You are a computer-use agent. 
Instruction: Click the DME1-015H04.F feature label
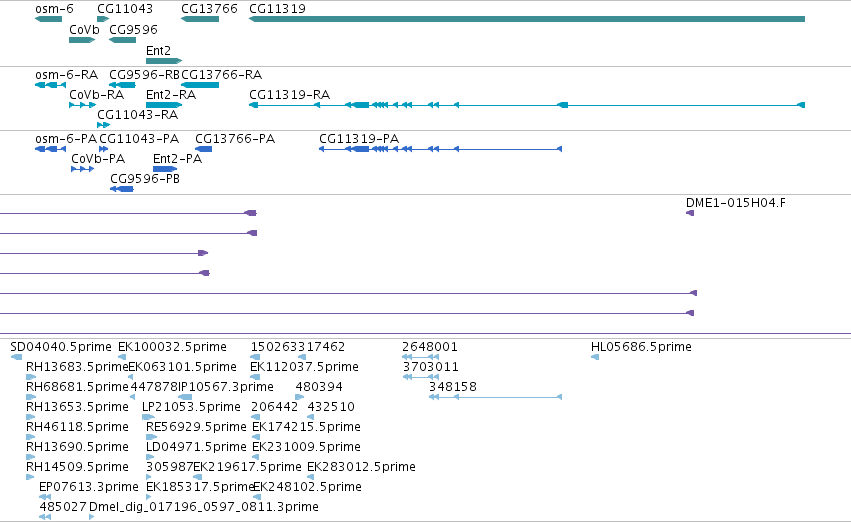[736, 203]
